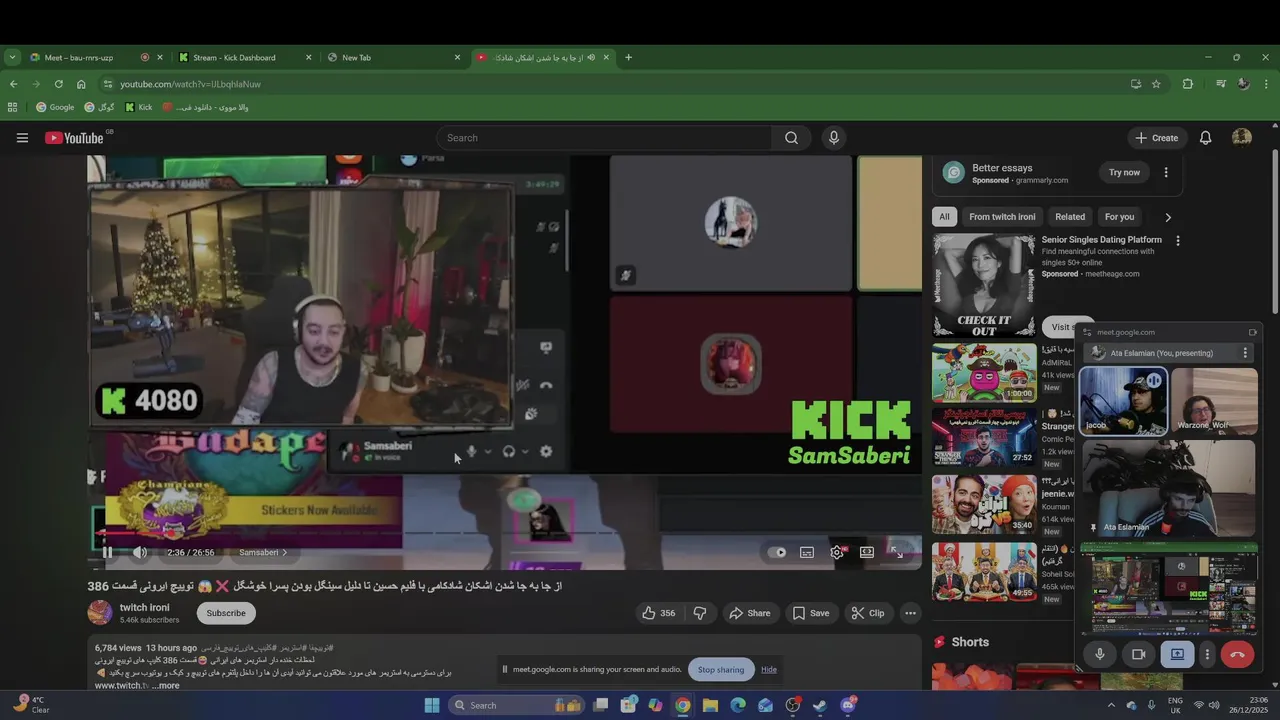Image resolution: width=1280 pixels, height=720 pixels.
Task: Click the address bar URL field
Action: click(620, 84)
